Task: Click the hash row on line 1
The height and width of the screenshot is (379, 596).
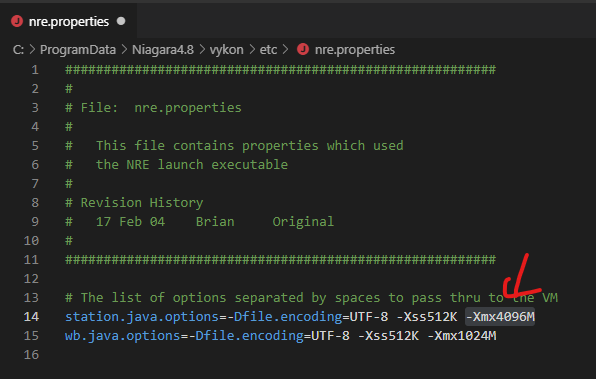Action: coord(281,70)
